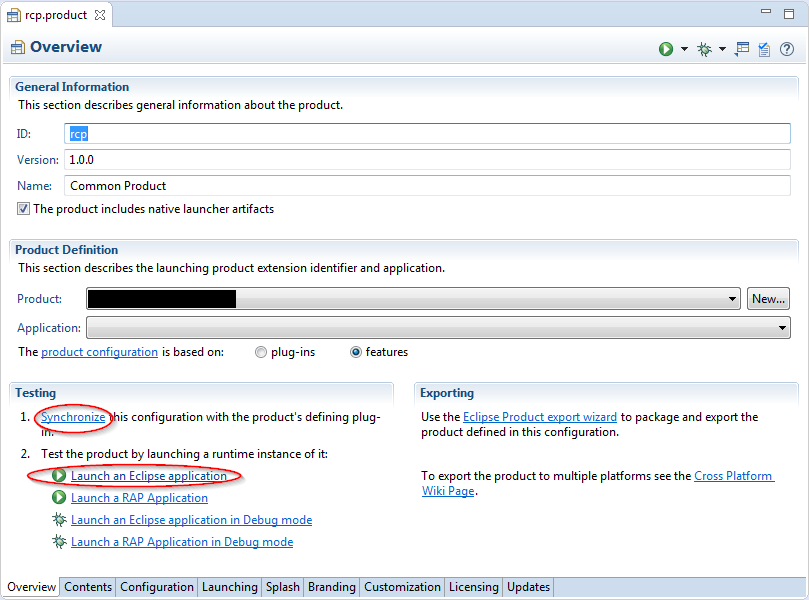Click the Version field showing 1.0.0

pos(427,159)
